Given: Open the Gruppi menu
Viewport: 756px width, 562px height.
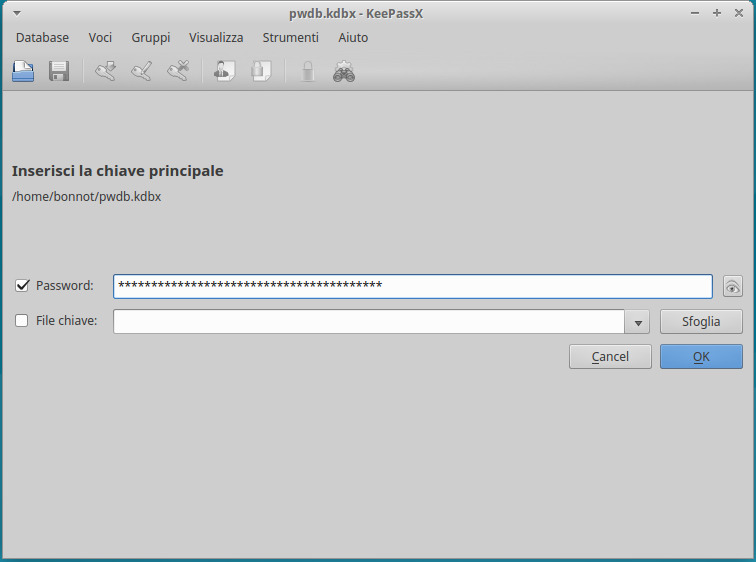Looking at the screenshot, I should click(x=151, y=38).
